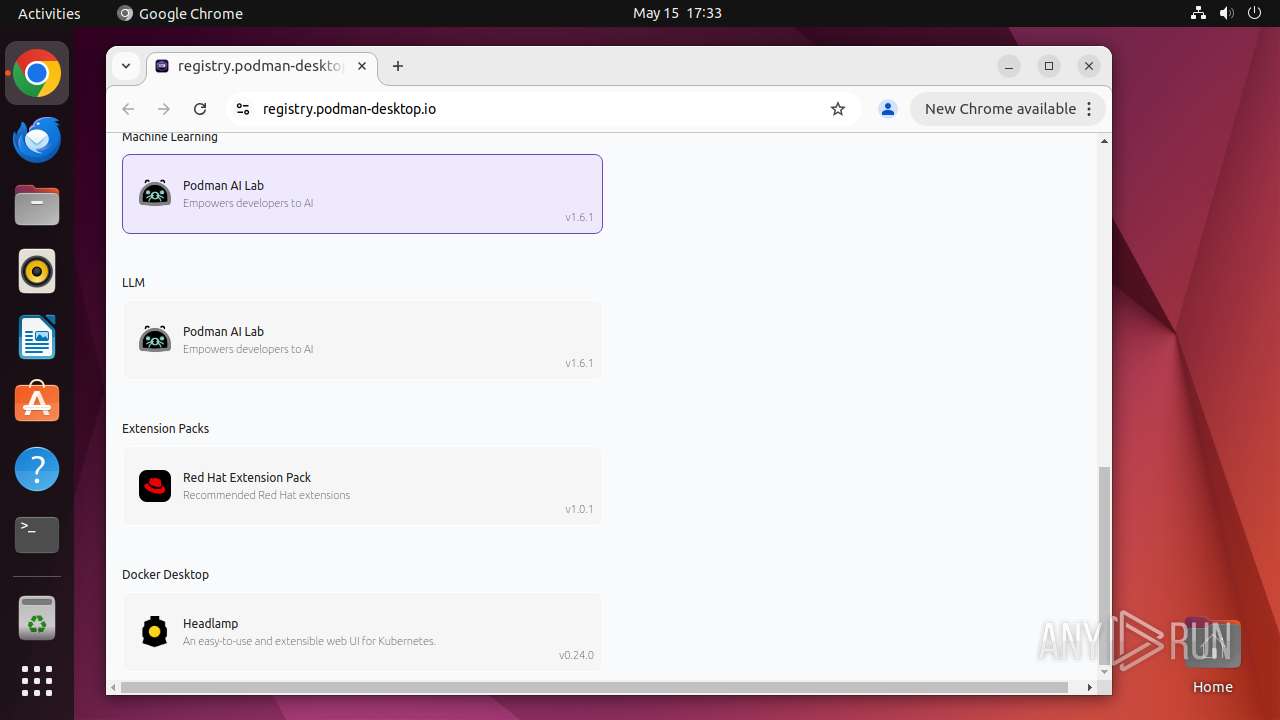1280x720 pixels.
Task: Click the scroll left arrow
Action: [113, 687]
